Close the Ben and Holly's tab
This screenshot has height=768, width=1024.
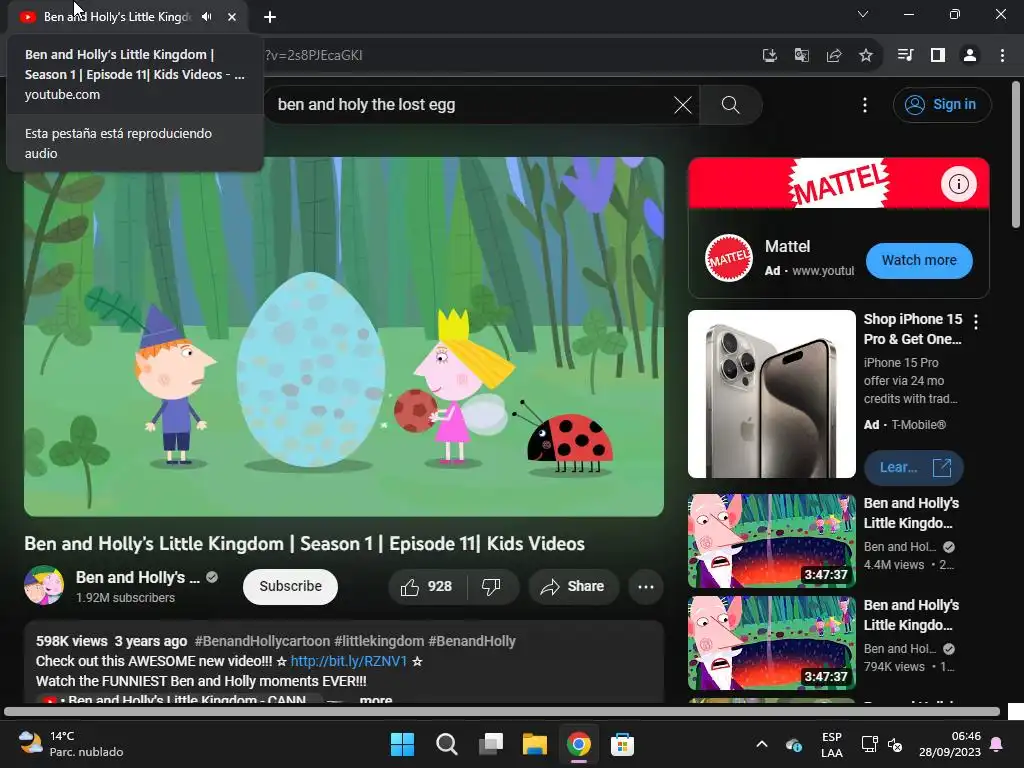pyautogui.click(x=232, y=17)
